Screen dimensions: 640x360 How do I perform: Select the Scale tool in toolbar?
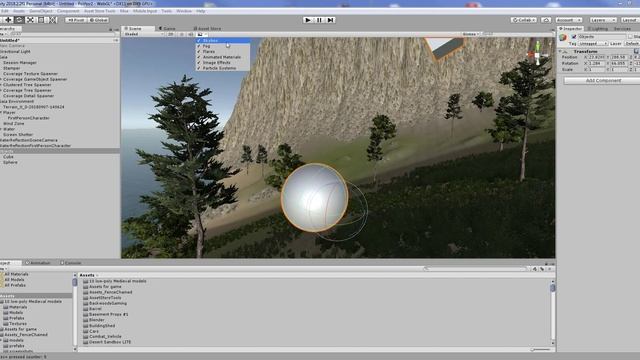click(x=30, y=20)
